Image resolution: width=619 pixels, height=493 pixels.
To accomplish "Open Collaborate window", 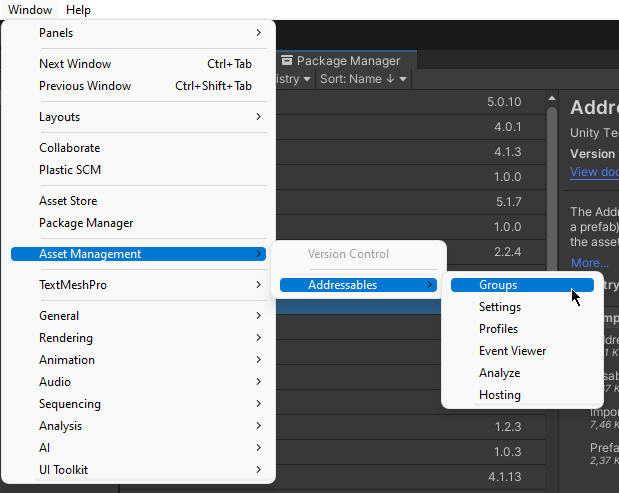I will click(x=139, y=148).
